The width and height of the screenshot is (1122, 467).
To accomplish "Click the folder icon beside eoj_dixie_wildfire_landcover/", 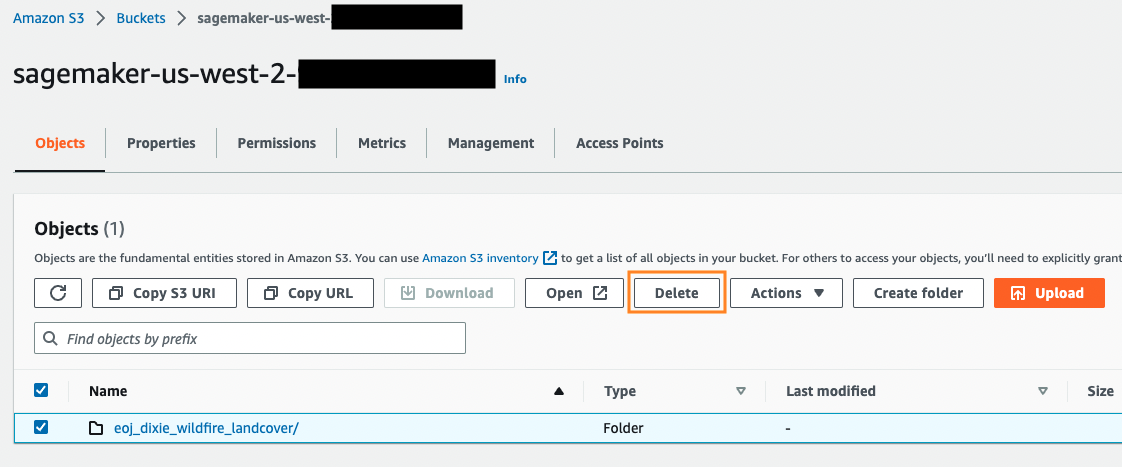I will (96, 428).
